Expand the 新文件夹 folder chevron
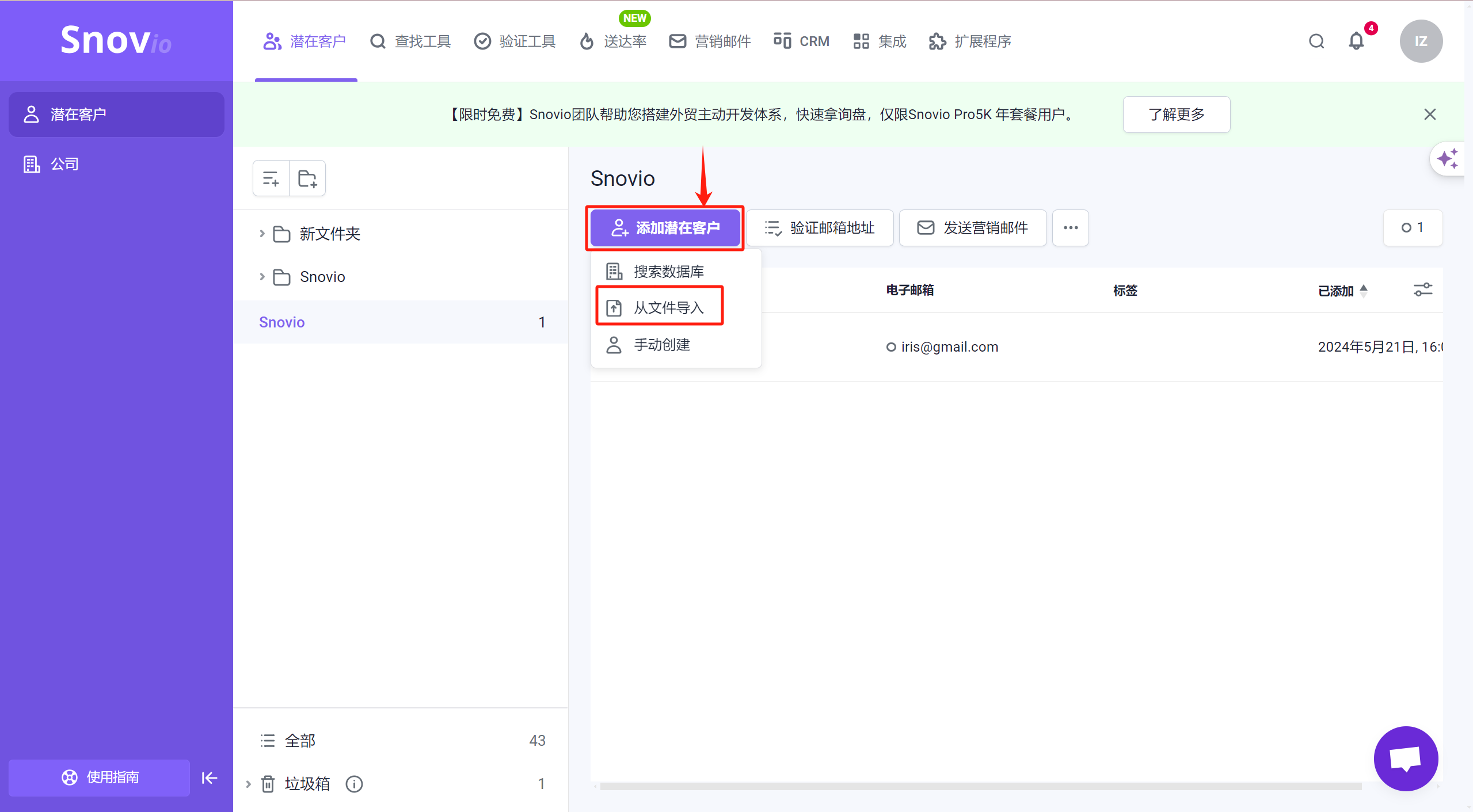The width and height of the screenshot is (1473, 812). click(x=262, y=234)
